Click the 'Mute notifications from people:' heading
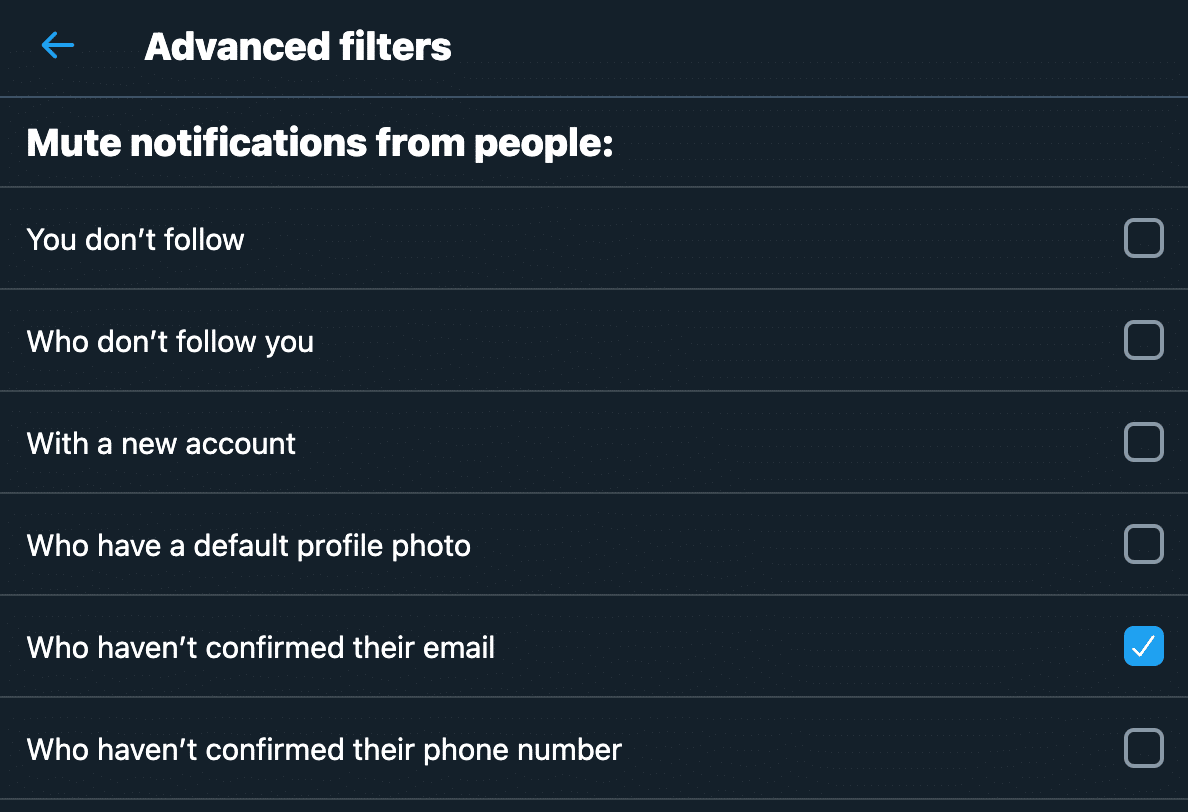This screenshot has height=812, width=1188. (319, 144)
